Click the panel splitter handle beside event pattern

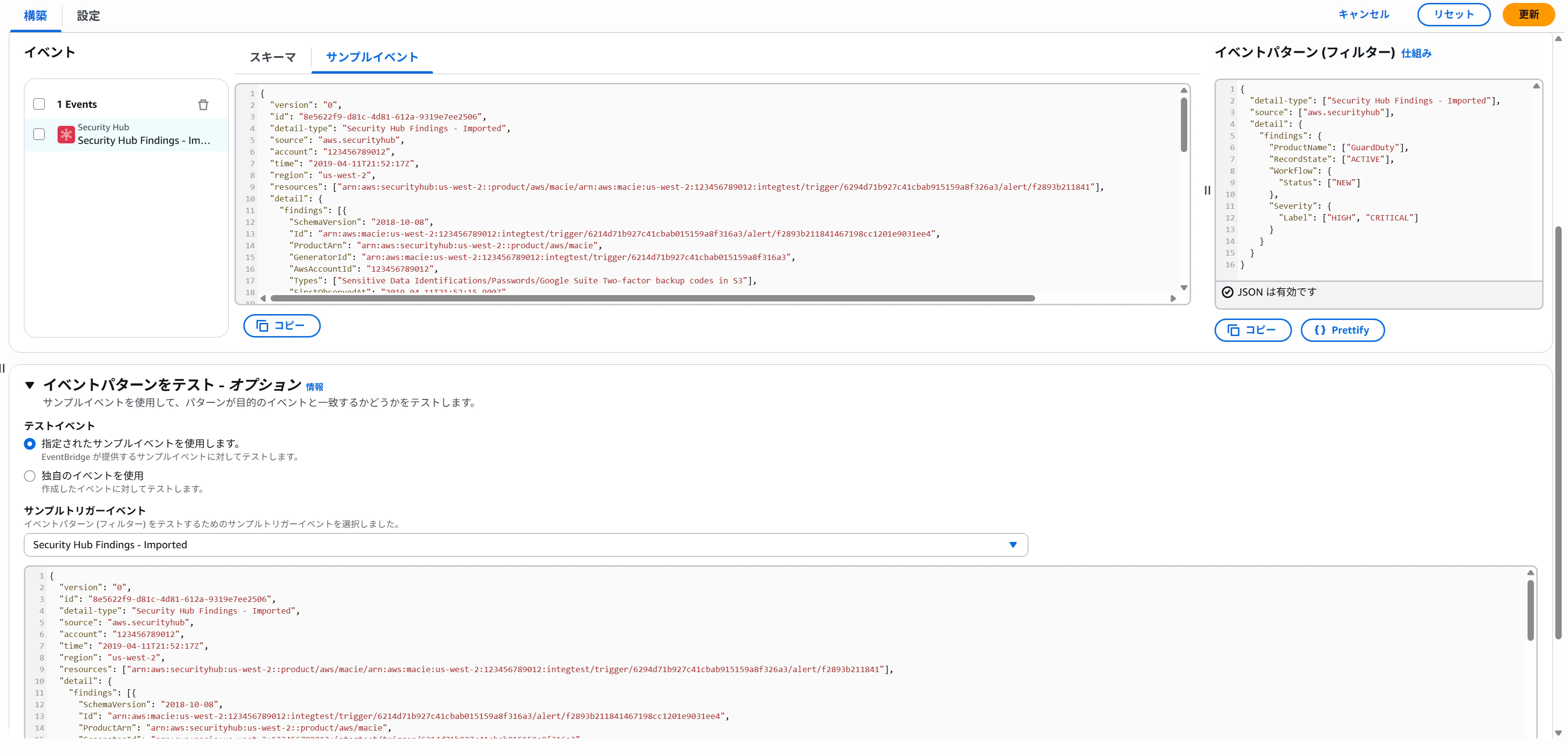click(x=1207, y=191)
